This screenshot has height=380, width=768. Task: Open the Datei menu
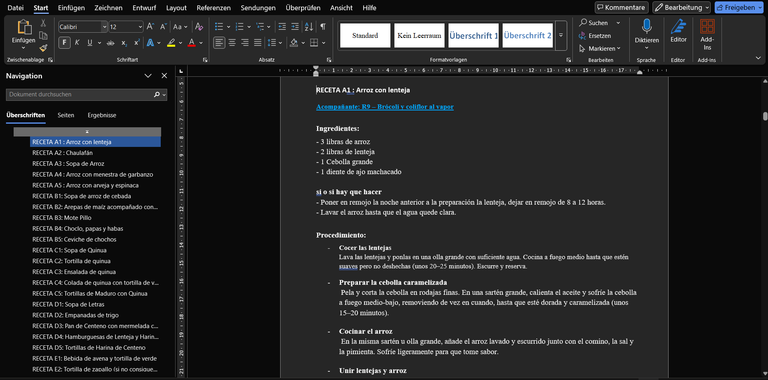16,8
